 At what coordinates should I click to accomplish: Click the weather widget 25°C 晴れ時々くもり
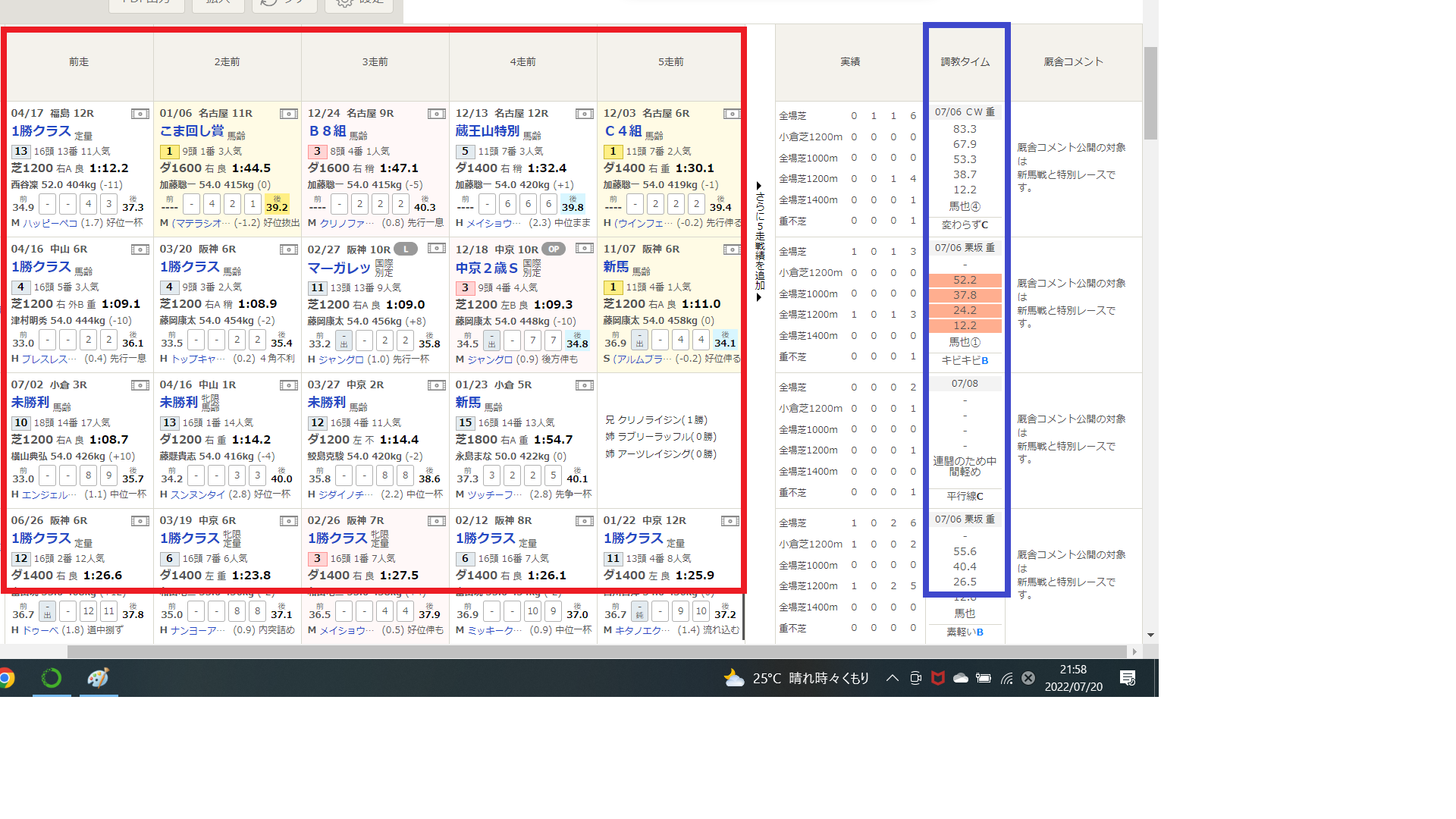click(796, 678)
